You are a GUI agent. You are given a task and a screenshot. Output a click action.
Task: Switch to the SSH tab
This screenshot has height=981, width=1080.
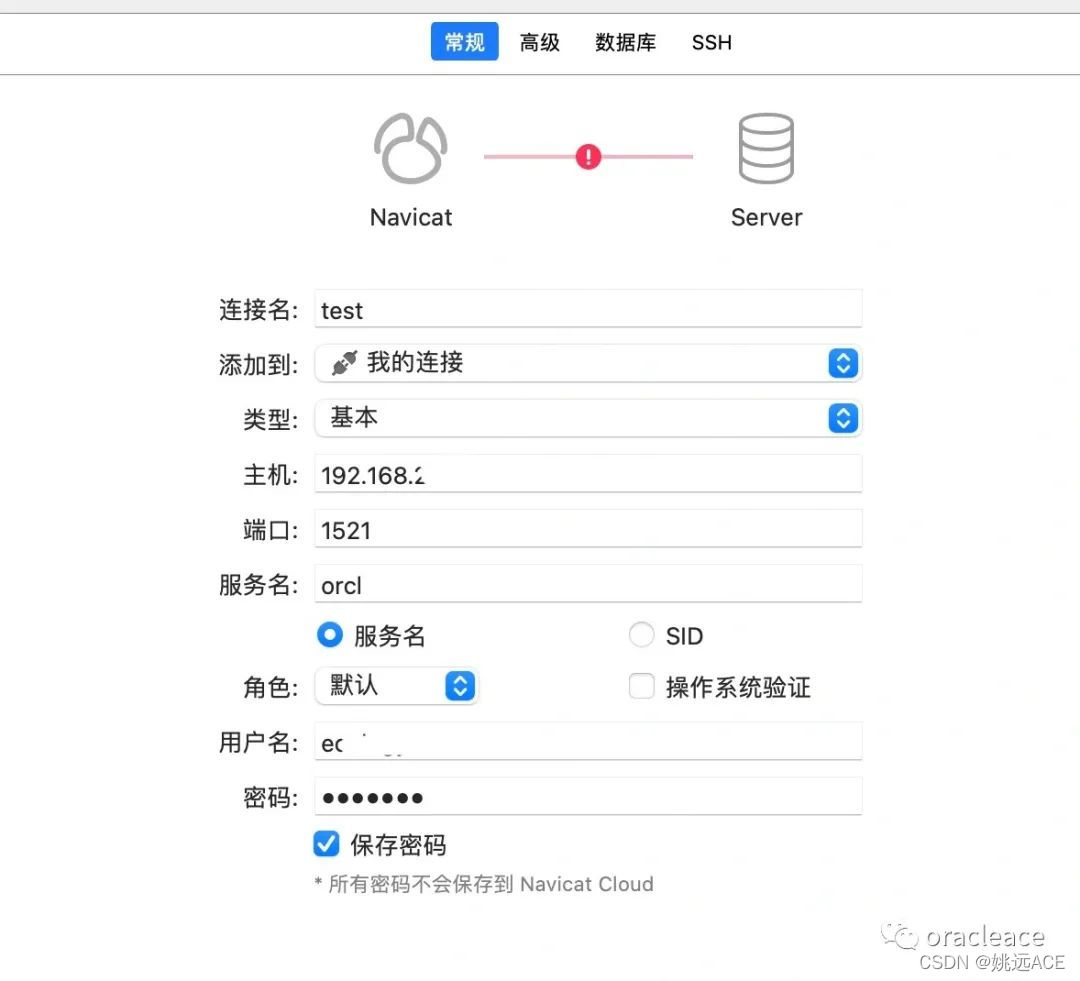pos(711,42)
